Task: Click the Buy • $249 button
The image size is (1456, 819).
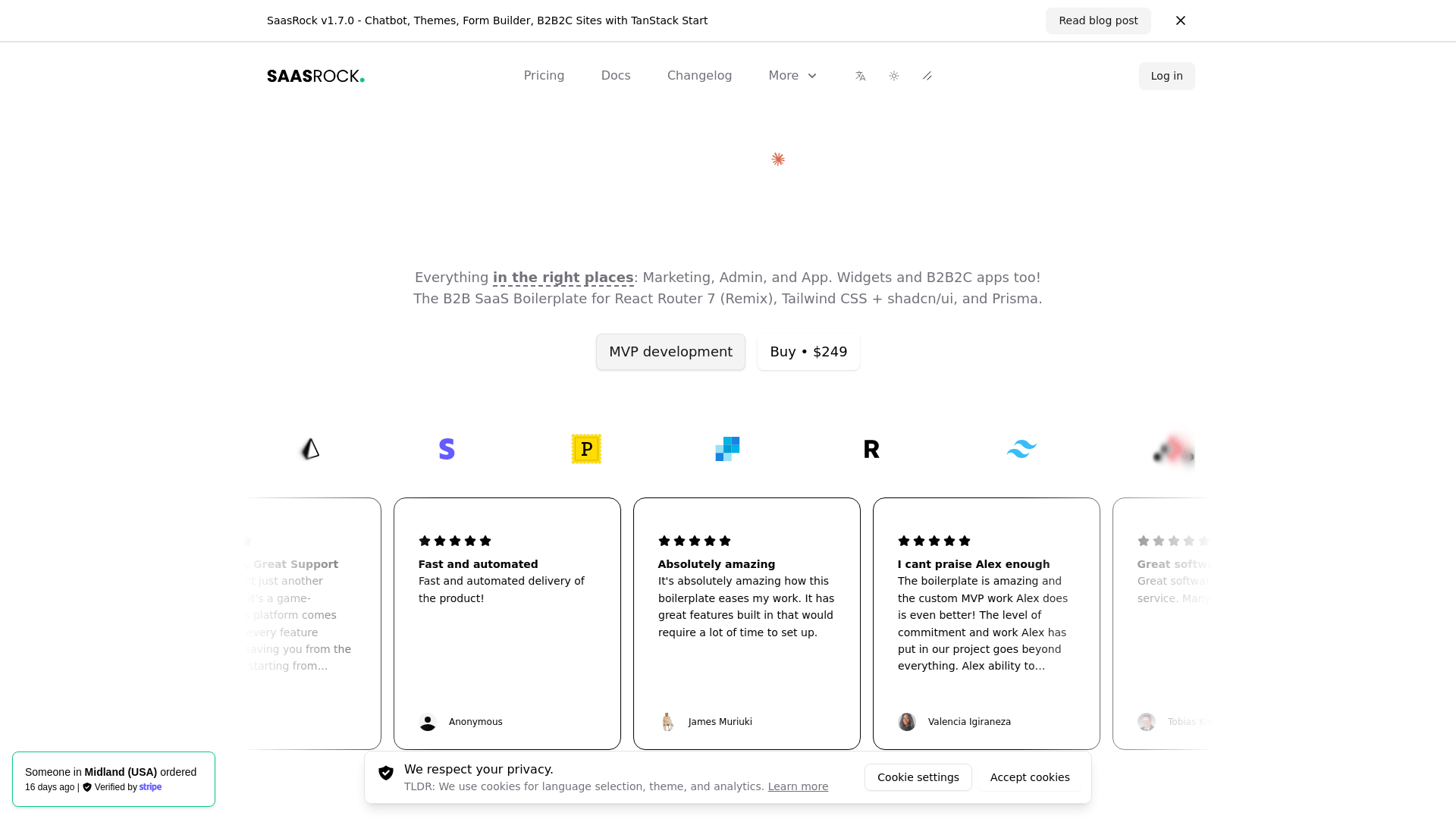Action: pos(808,352)
